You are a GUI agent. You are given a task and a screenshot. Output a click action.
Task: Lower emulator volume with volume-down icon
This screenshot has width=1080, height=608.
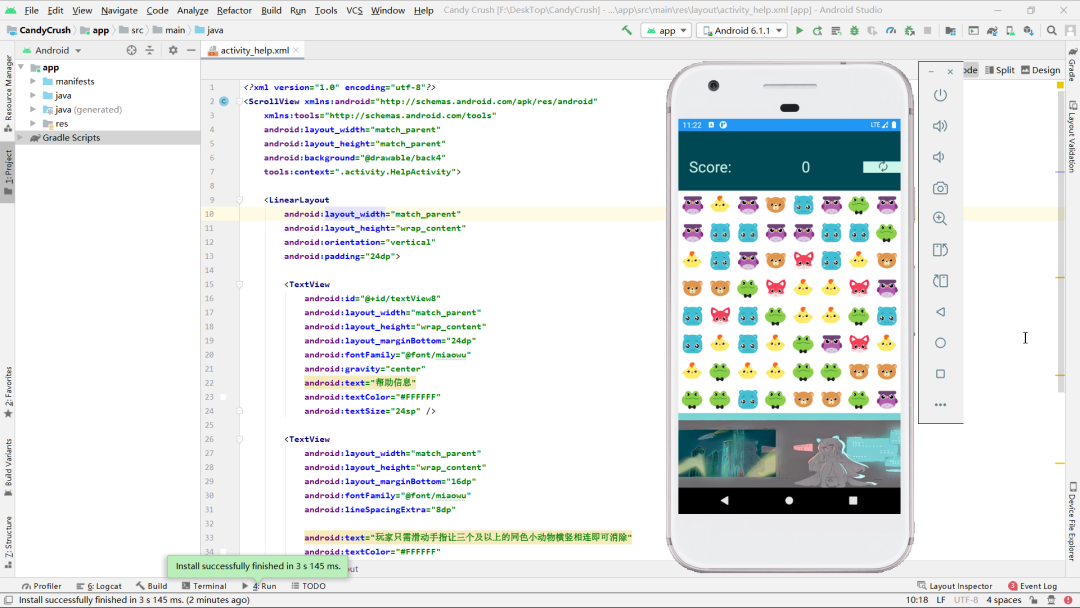(x=939, y=157)
